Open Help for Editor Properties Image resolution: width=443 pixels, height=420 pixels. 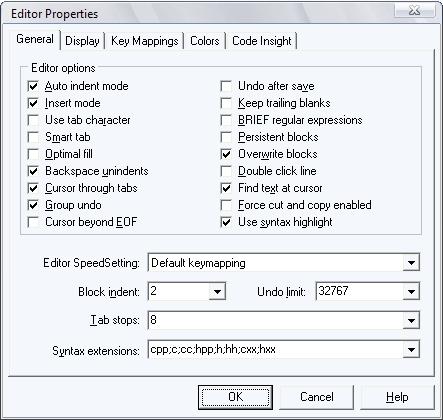tap(397, 397)
